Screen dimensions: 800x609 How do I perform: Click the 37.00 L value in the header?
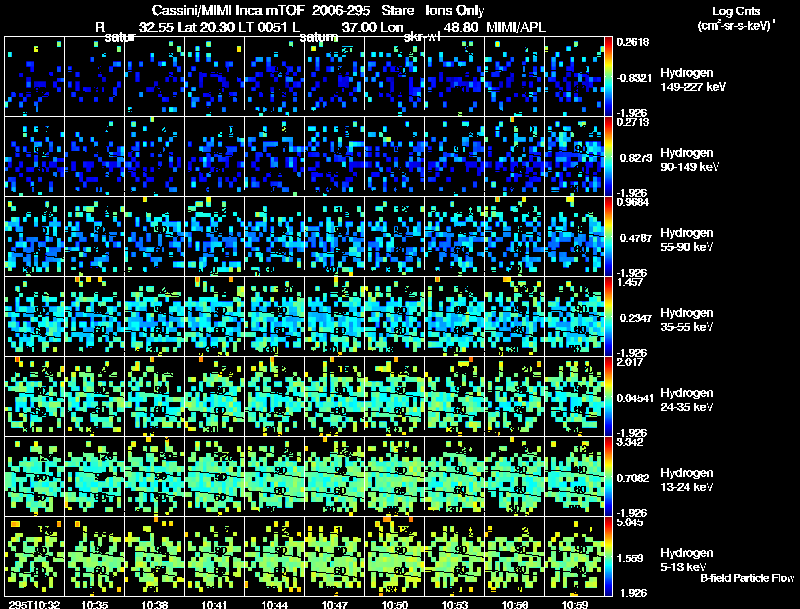coord(359,27)
